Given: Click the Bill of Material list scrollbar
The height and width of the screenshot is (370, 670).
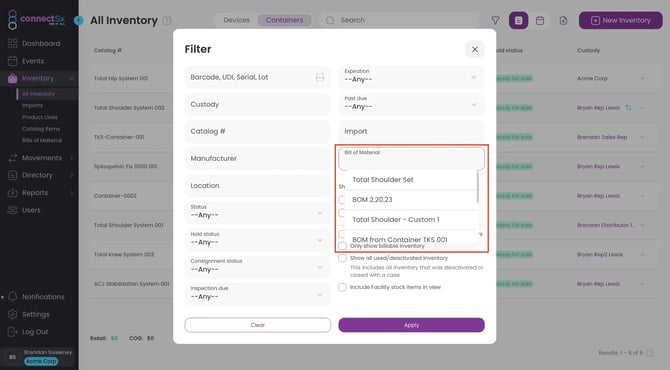Looking at the screenshot, I should click(x=477, y=188).
